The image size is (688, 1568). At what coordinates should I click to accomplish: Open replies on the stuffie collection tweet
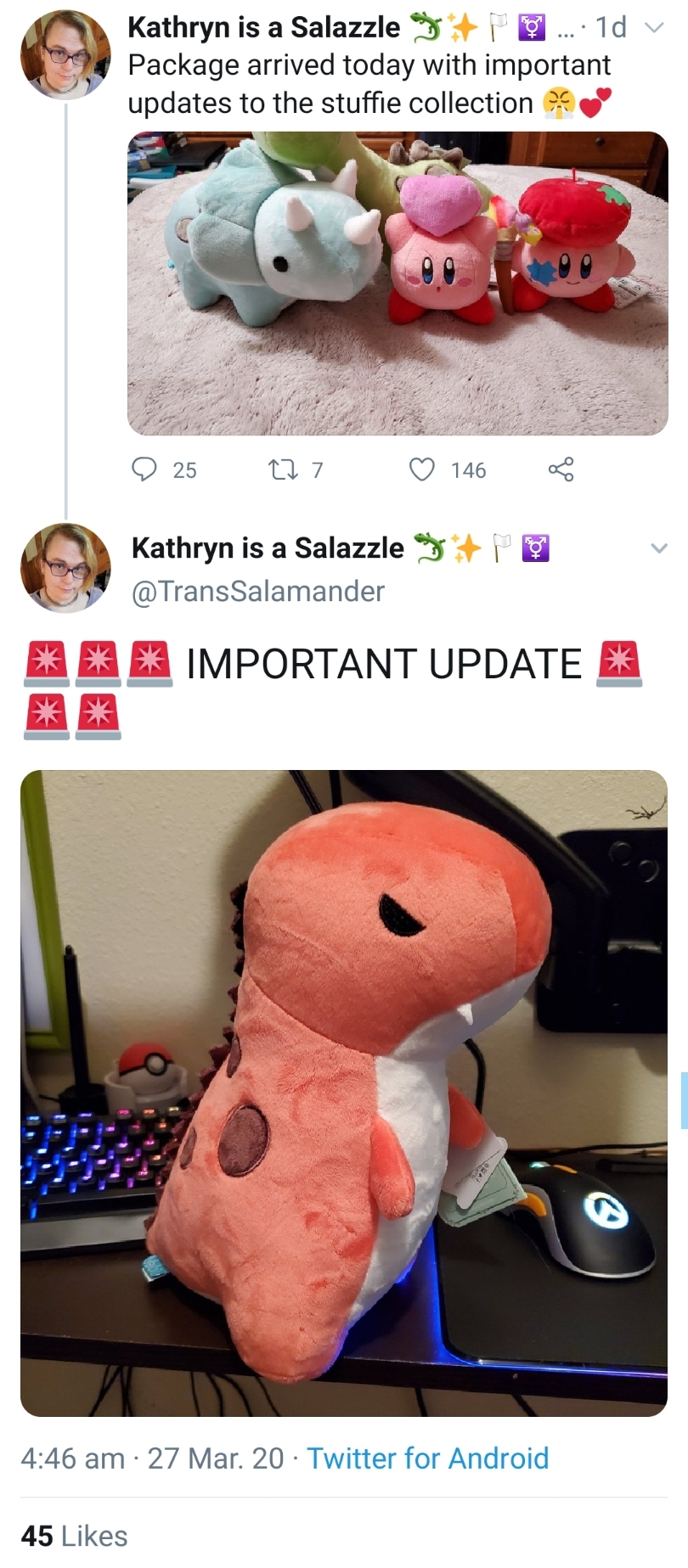(x=144, y=469)
